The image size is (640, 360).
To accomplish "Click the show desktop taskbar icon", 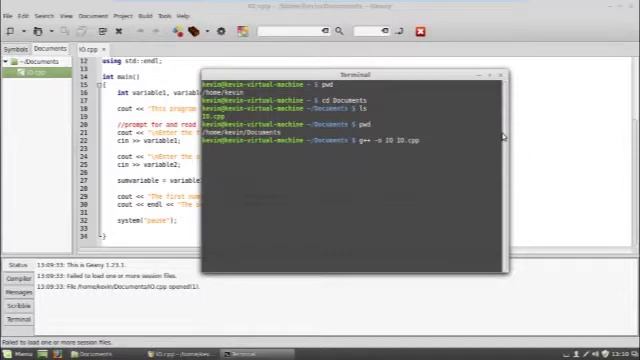I will (x=42, y=354).
